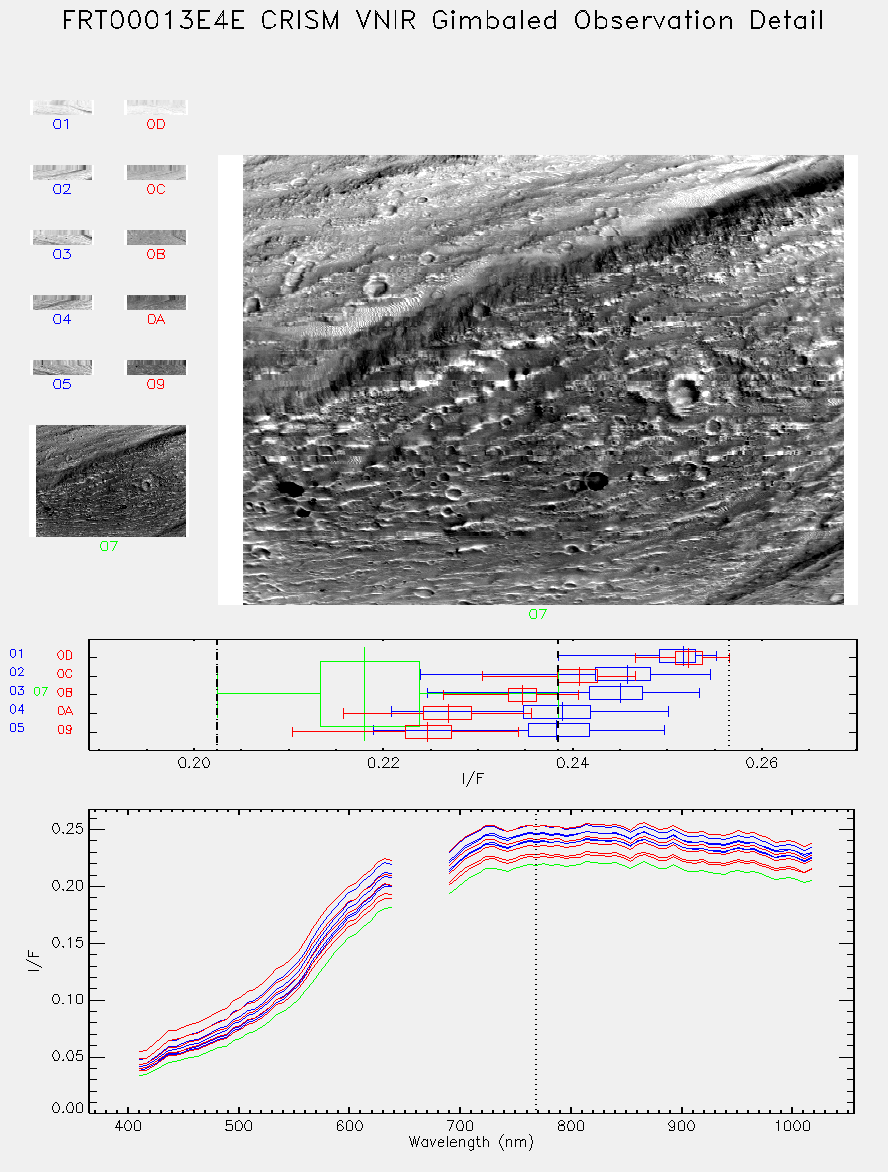Click the 0B thumbnail strip

pyautogui.click(x=155, y=238)
